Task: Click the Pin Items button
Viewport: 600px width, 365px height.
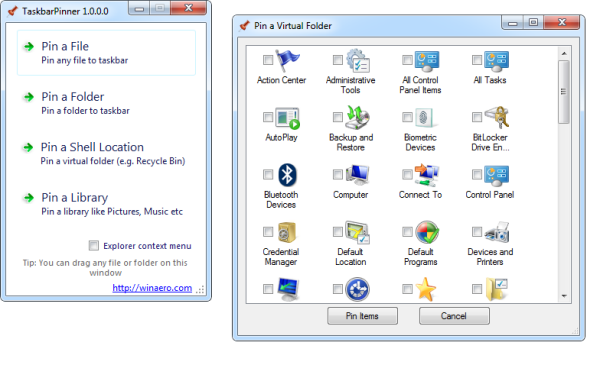Action: tap(362, 316)
